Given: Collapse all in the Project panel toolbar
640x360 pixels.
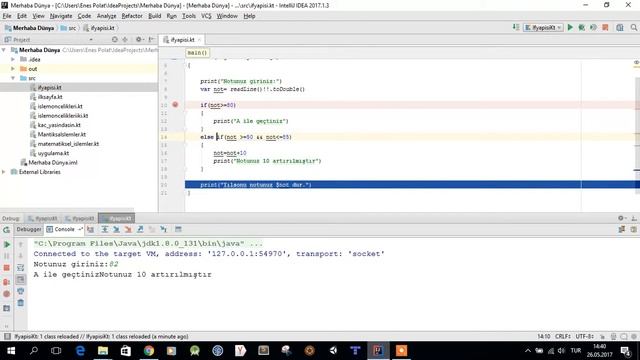Looking at the screenshot, I should coord(125,40).
